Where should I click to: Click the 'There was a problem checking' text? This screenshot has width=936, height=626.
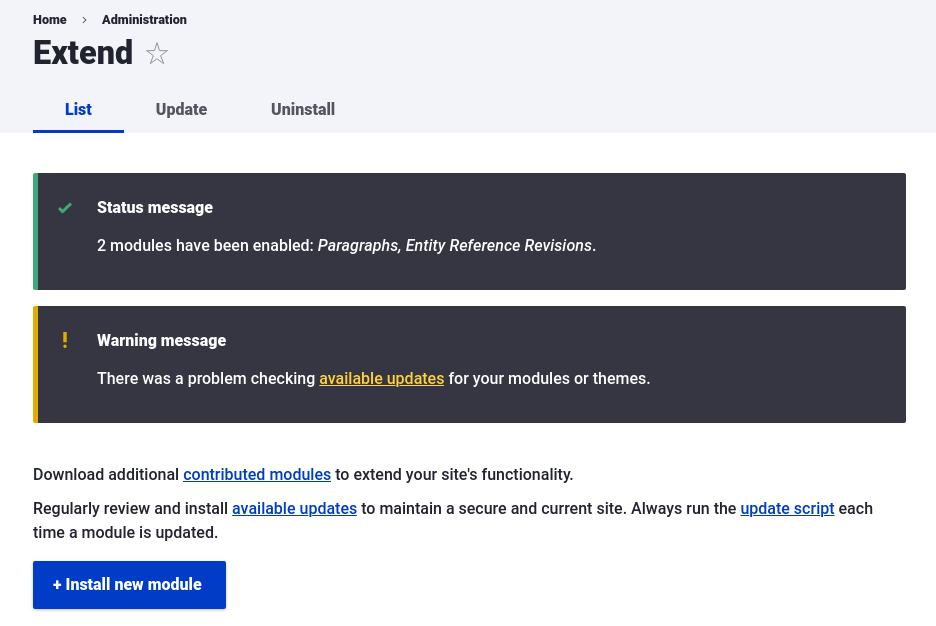click(206, 379)
